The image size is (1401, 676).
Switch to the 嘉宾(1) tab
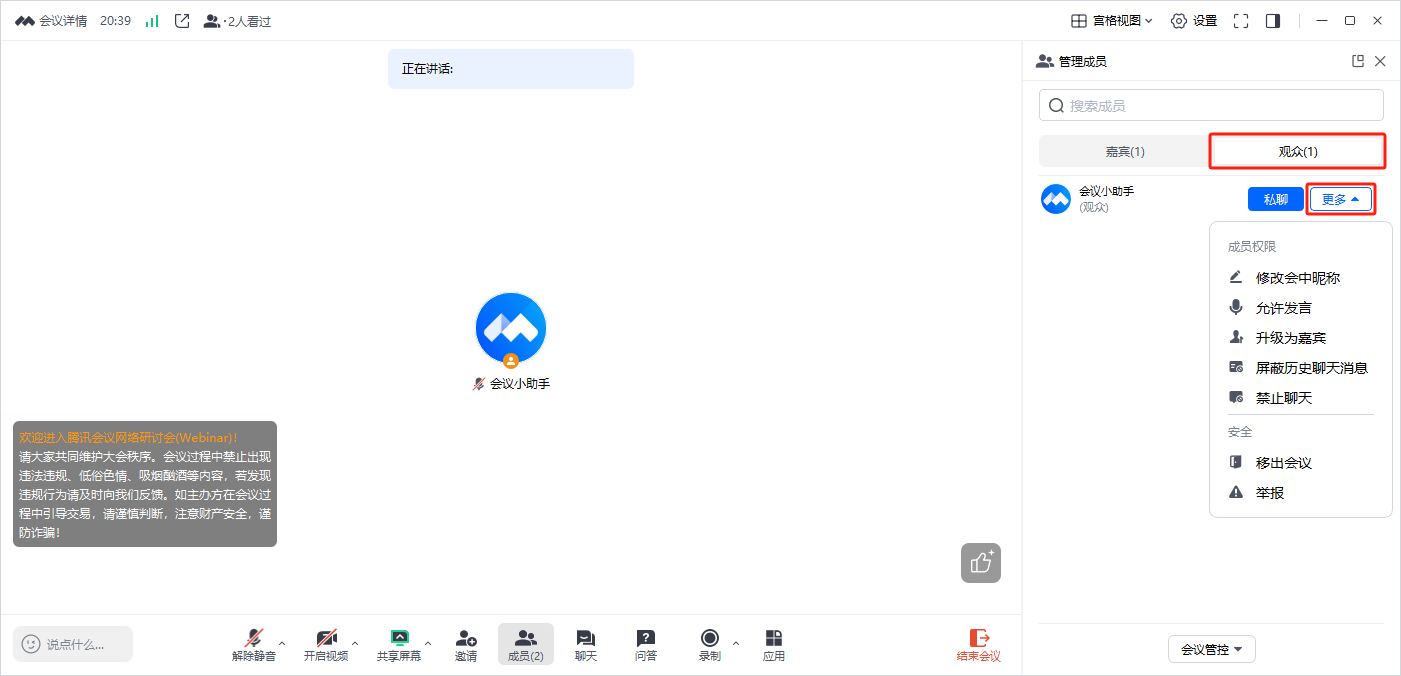pyautogui.click(x=1125, y=151)
